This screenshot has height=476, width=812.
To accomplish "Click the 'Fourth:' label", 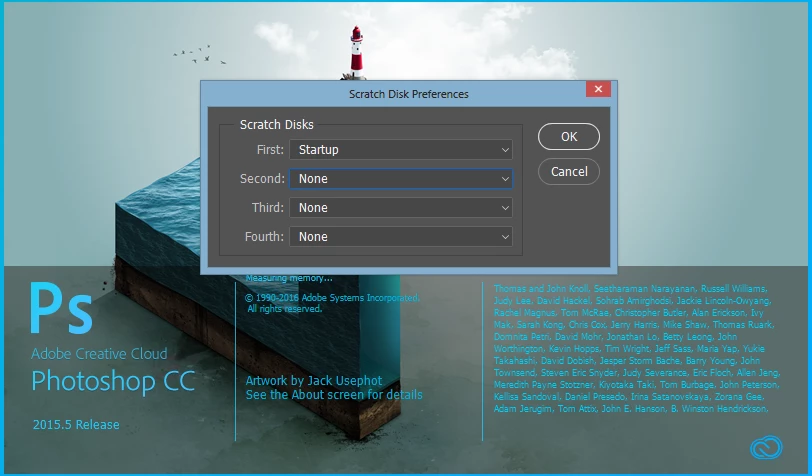I will 264,237.
